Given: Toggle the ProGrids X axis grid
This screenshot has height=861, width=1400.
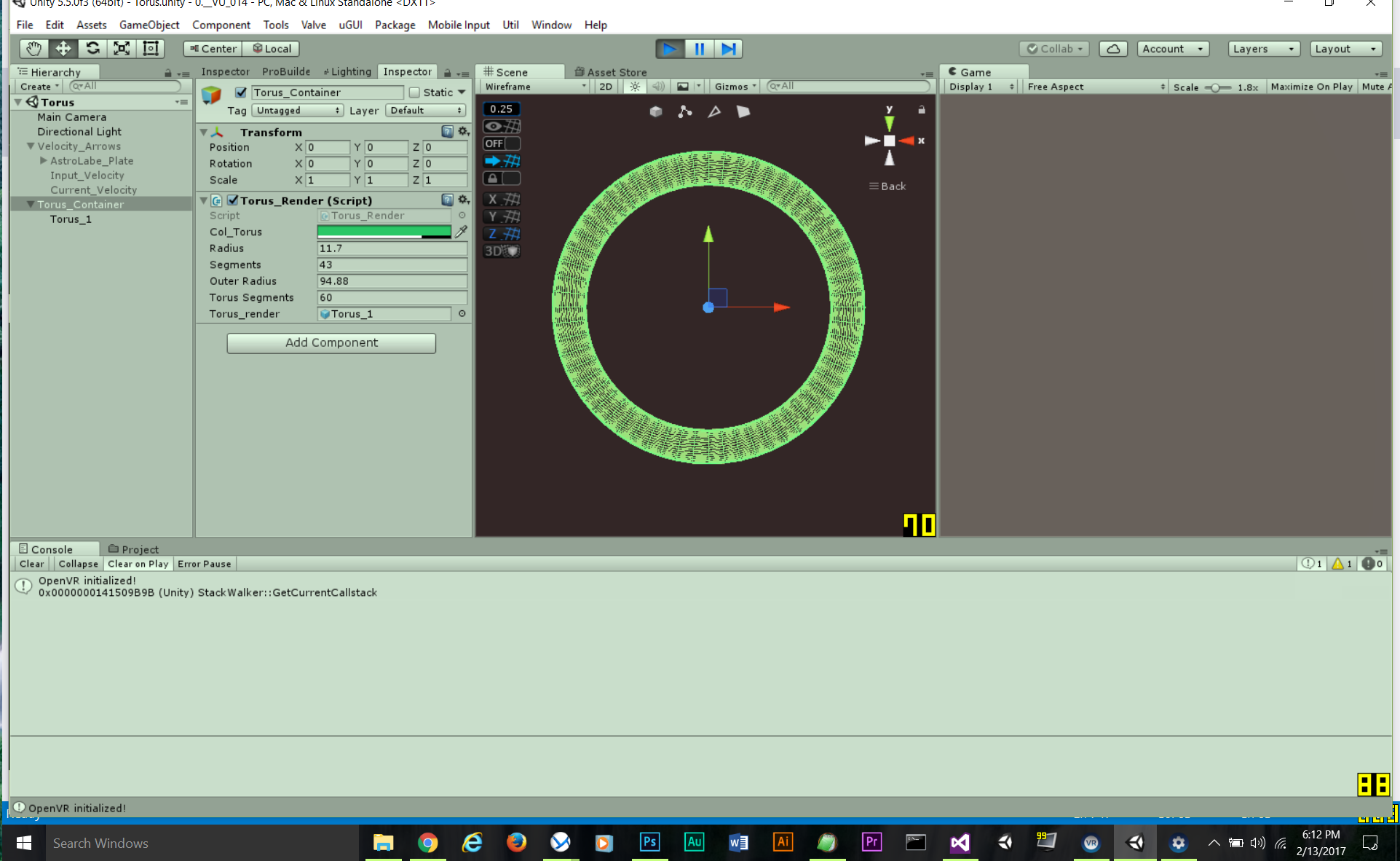Looking at the screenshot, I should point(502,199).
